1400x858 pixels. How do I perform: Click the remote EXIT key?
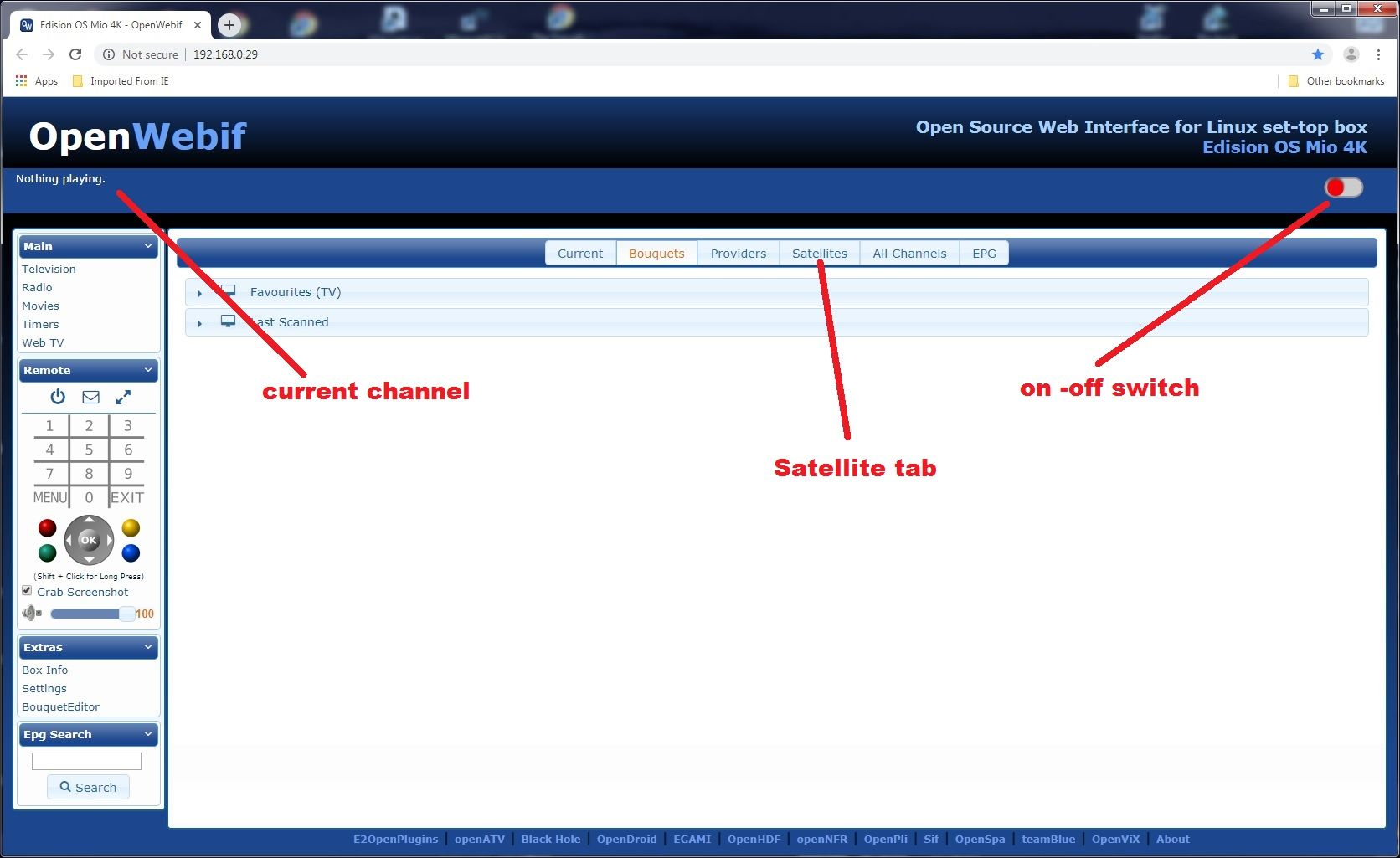click(x=127, y=497)
